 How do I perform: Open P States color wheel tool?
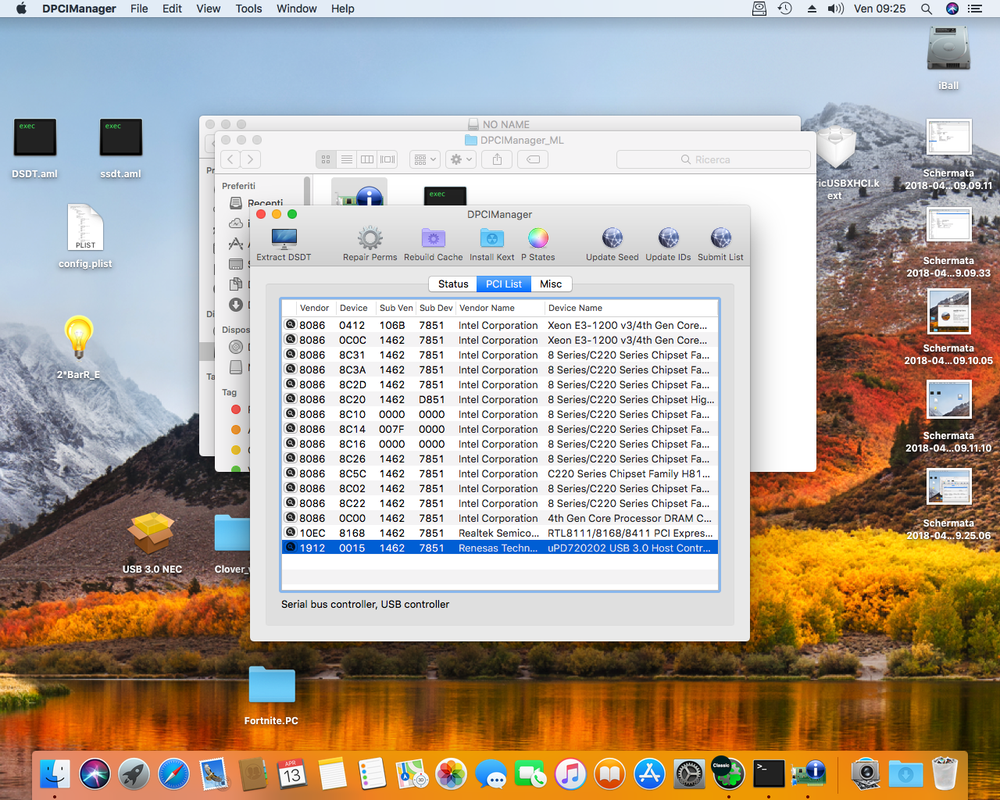(x=538, y=244)
